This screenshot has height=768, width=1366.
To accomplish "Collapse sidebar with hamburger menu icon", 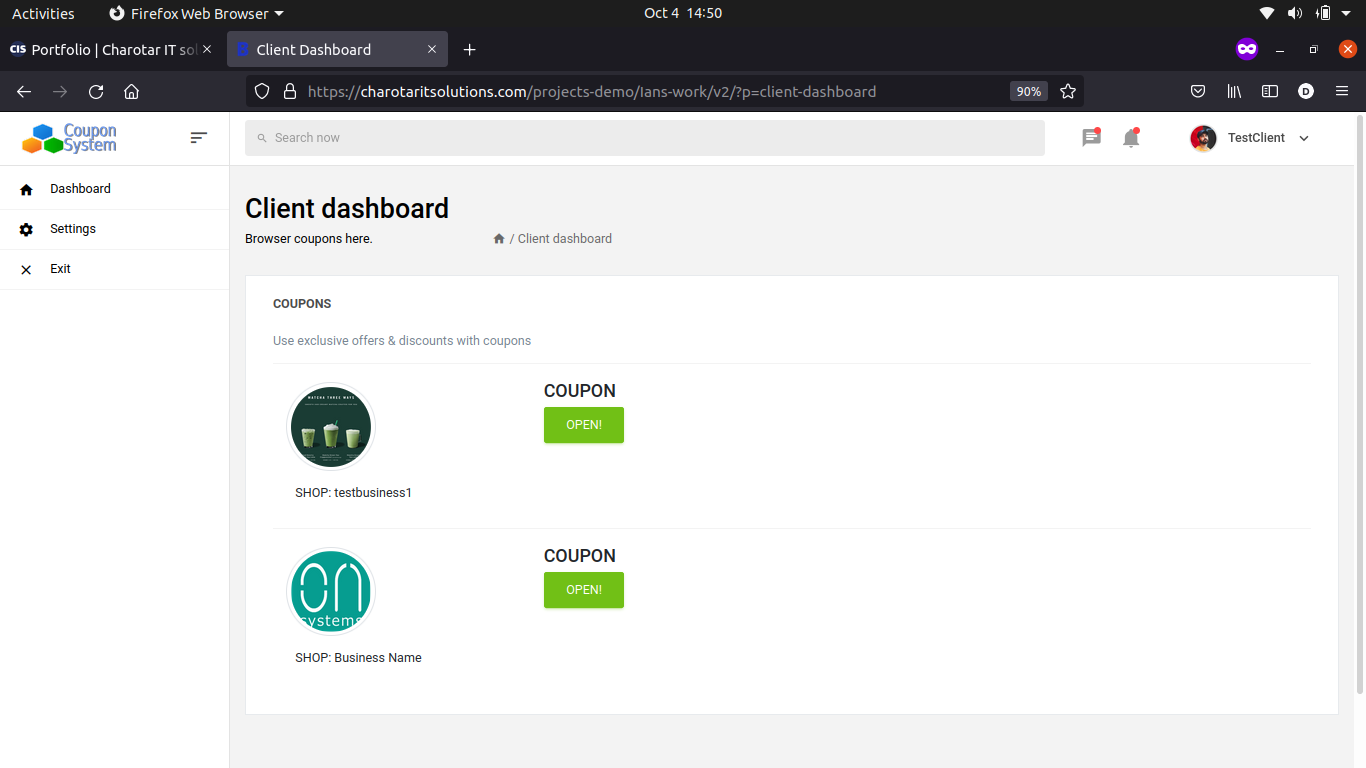I will click(x=199, y=138).
